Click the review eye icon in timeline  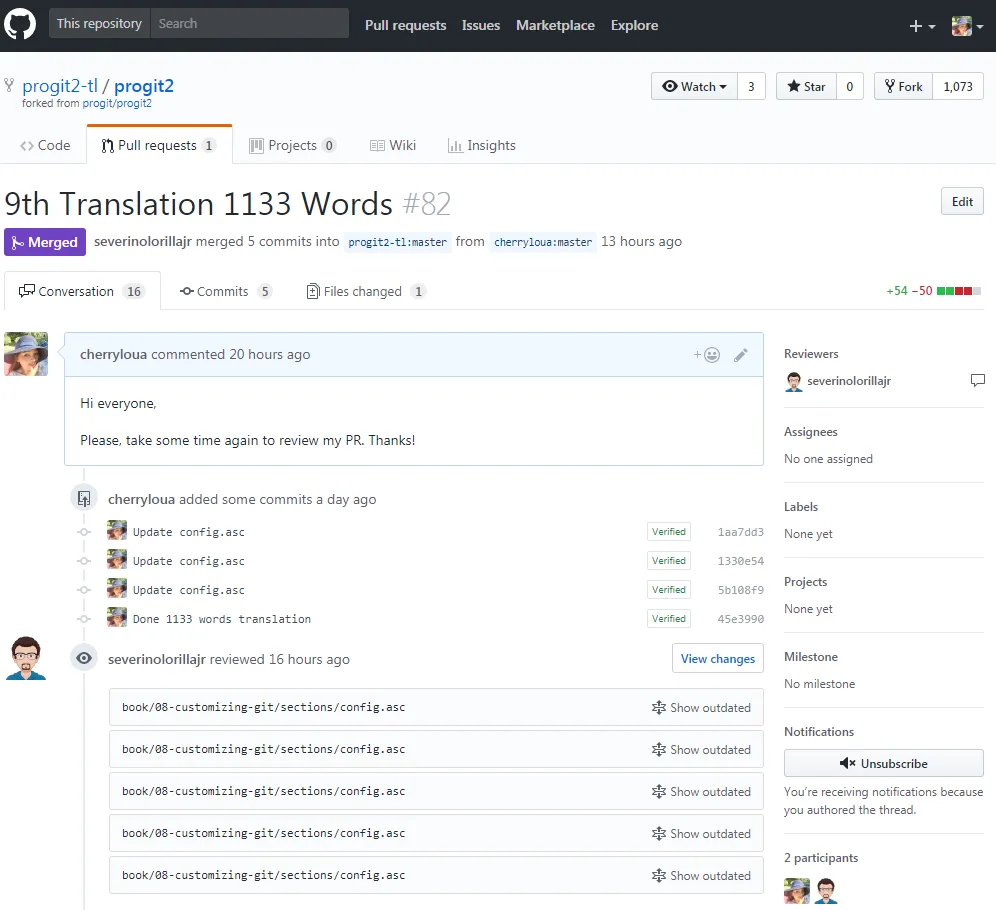[84, 659]
